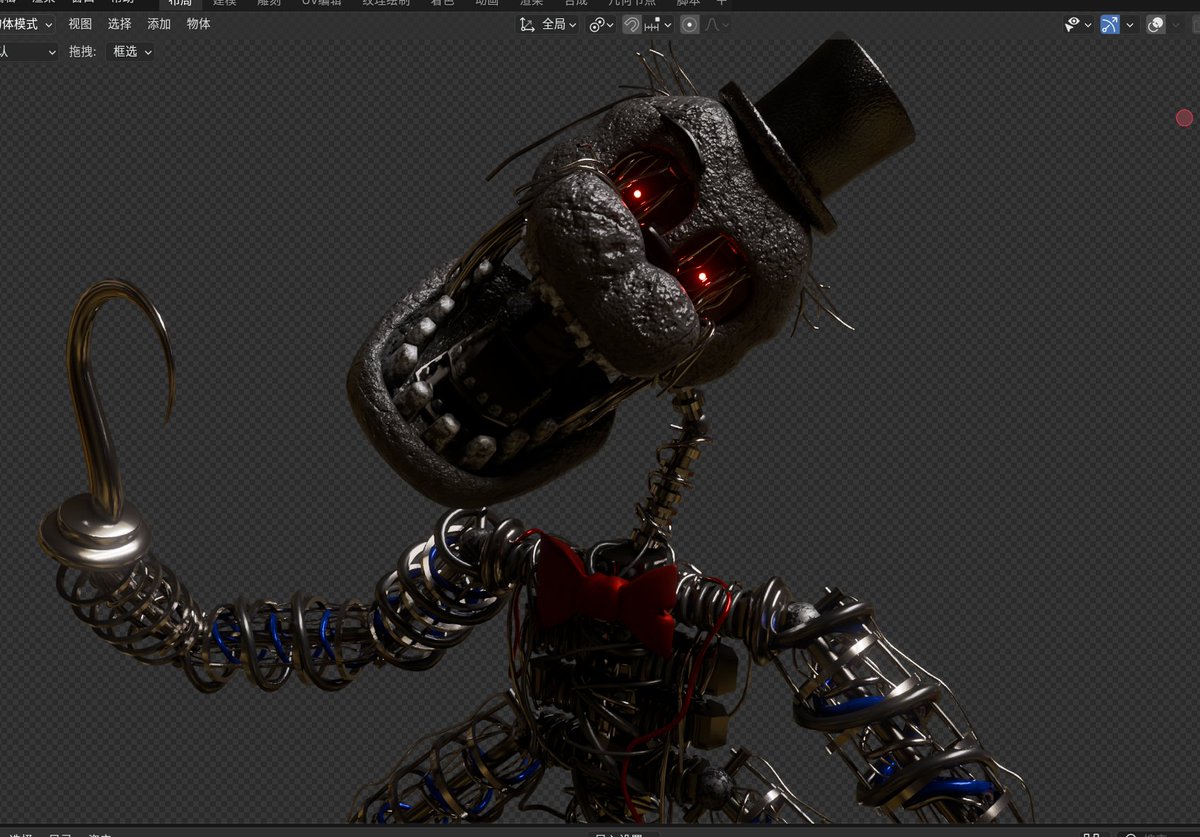Click the transform orientation axes icon
The height and width of the screenshot is (837, 1200).
click(x=526, y=23)
